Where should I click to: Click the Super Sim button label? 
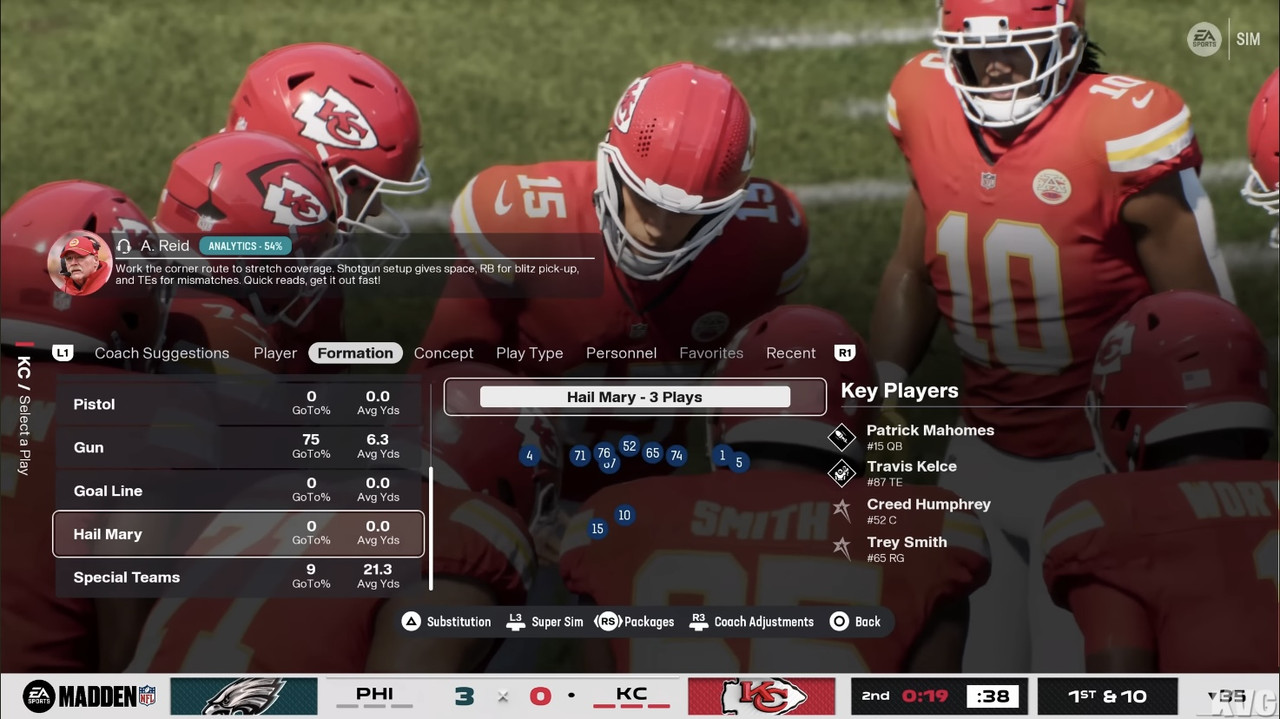pyautogui.click(x=557, y=621)
